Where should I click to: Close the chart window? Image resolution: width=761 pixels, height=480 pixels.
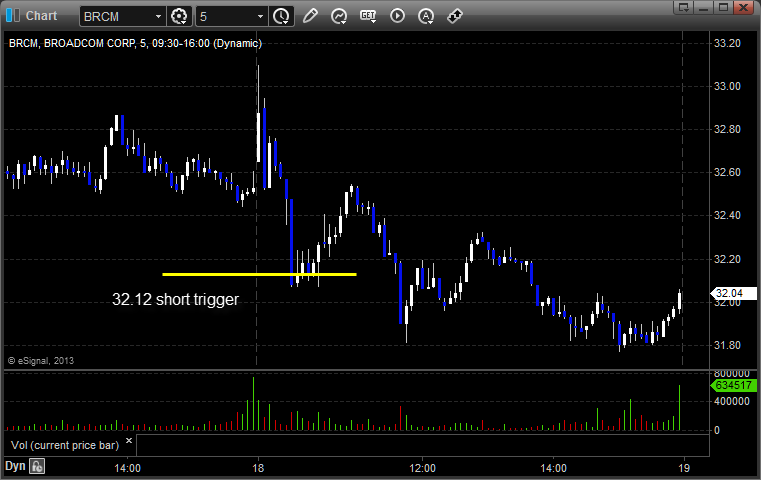(744, 7)
